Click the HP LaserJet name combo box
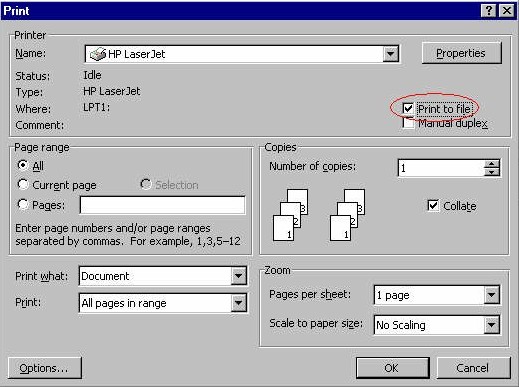The width and height of the screenshot is (519, 387). point(242,54)
